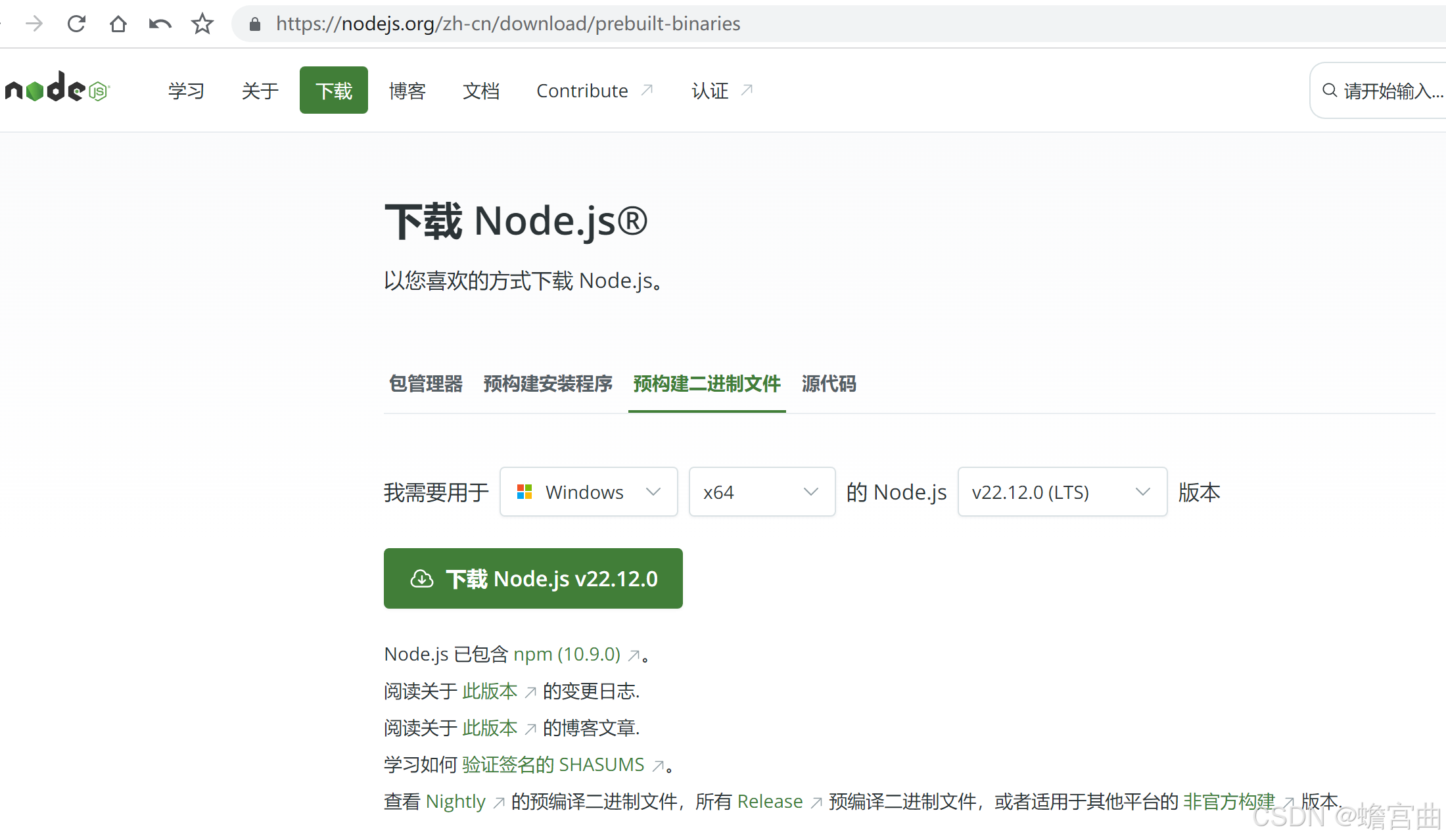Click the undo/restore tab arrow icon
Viewport: 1446px width, 840px height.
[160, 24]
